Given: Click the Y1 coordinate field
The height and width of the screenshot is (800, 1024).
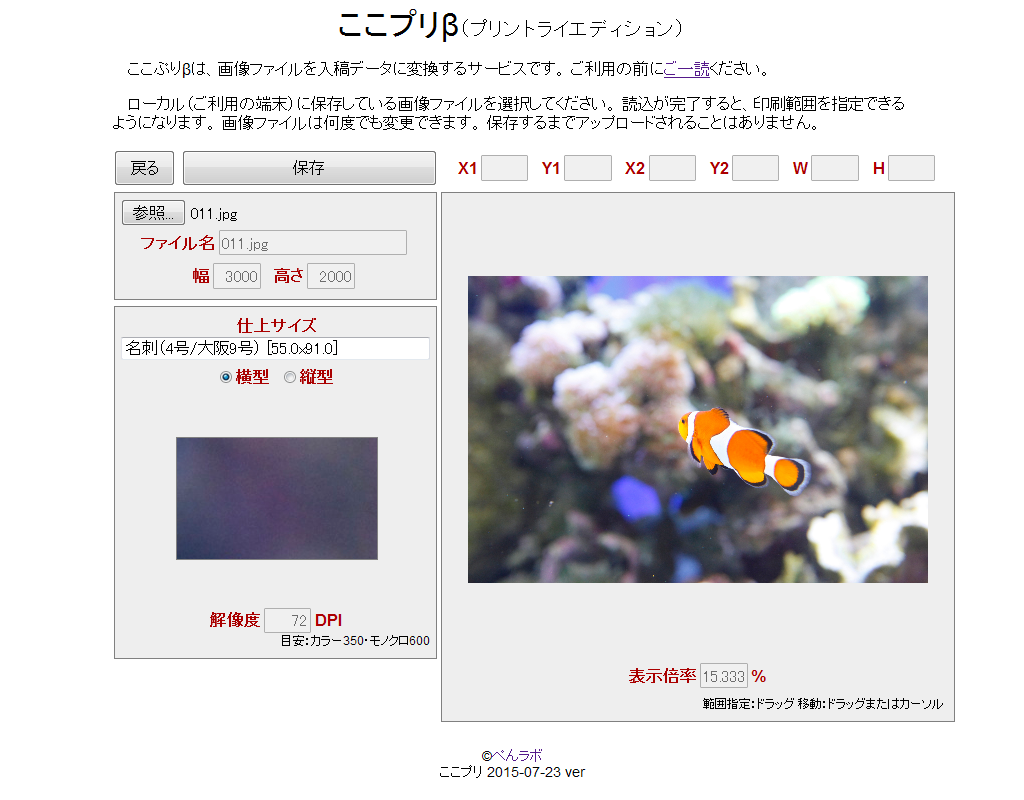Looking at the screenshot, I should 588,168.
